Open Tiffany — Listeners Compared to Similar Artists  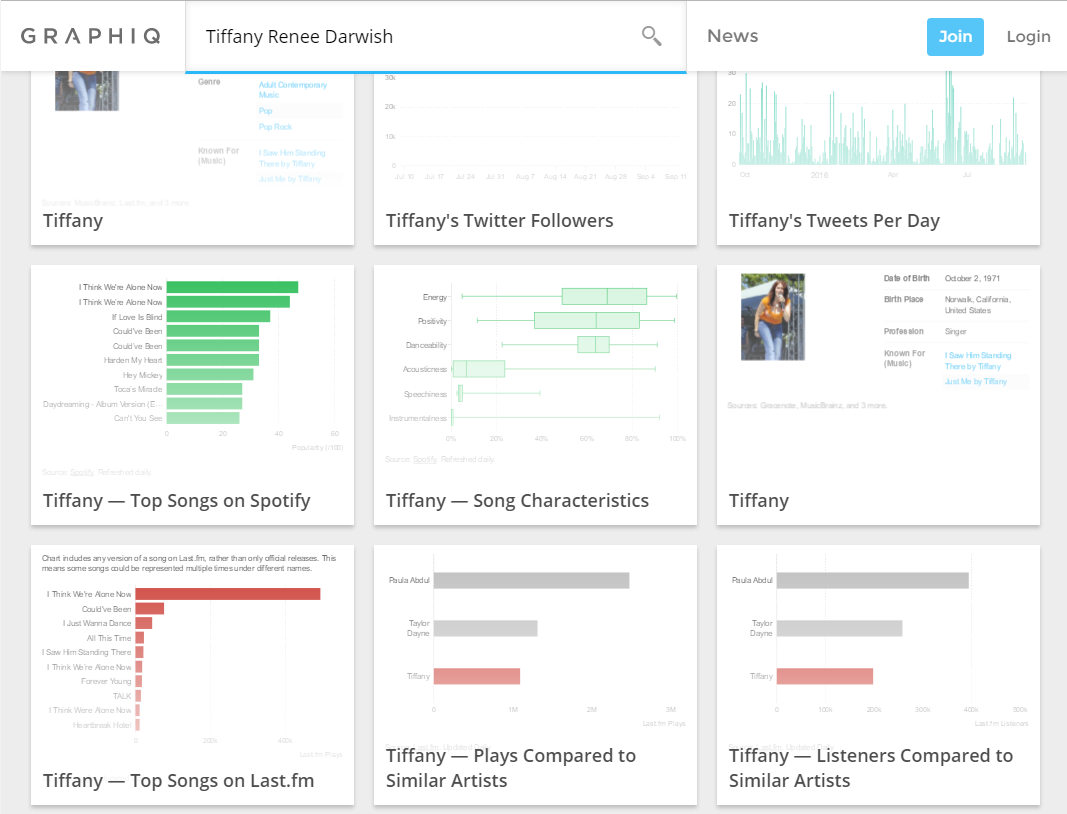870,768
